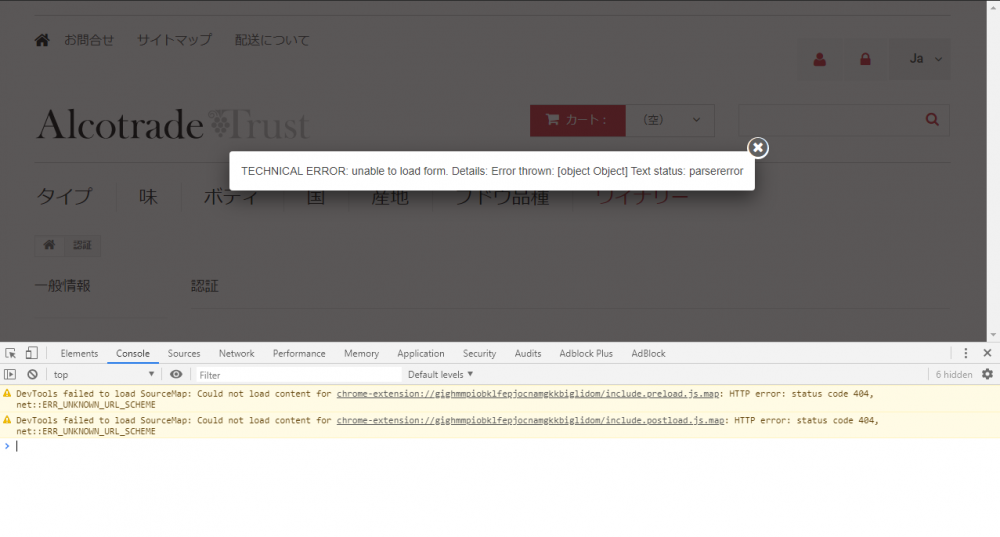The width and height of the screenshot is (1000, 537).
Task: Open the DevTools three-dot customize menu
Action: 966,353
